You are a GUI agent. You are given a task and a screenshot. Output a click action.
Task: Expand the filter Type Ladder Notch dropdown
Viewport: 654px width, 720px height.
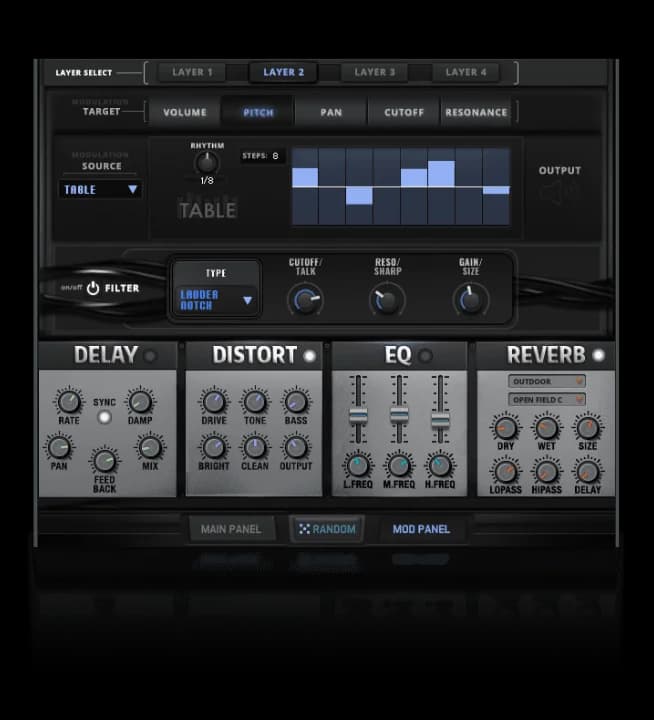pyautogui.click(x=216, y=300)
